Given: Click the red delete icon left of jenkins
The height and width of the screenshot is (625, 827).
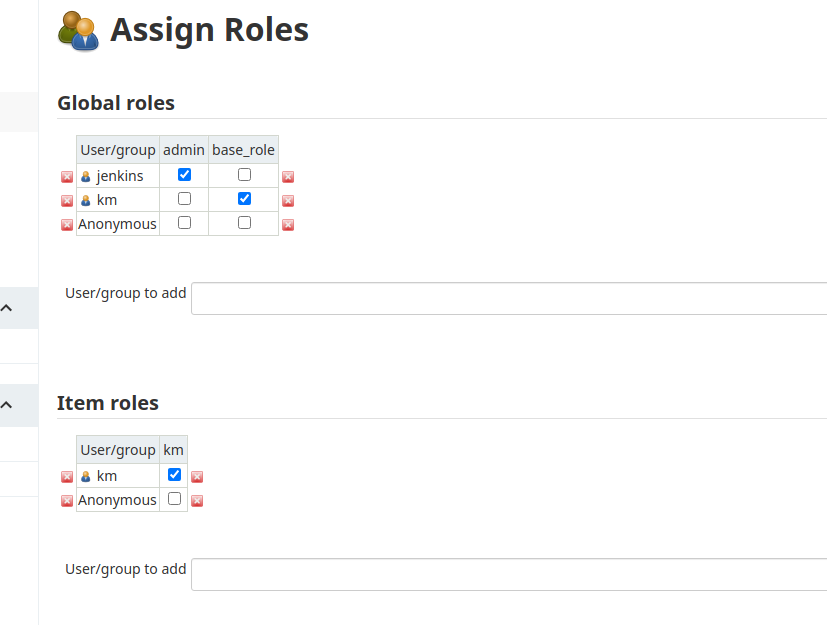Looking at the screenshot, I should click(67, 177).
